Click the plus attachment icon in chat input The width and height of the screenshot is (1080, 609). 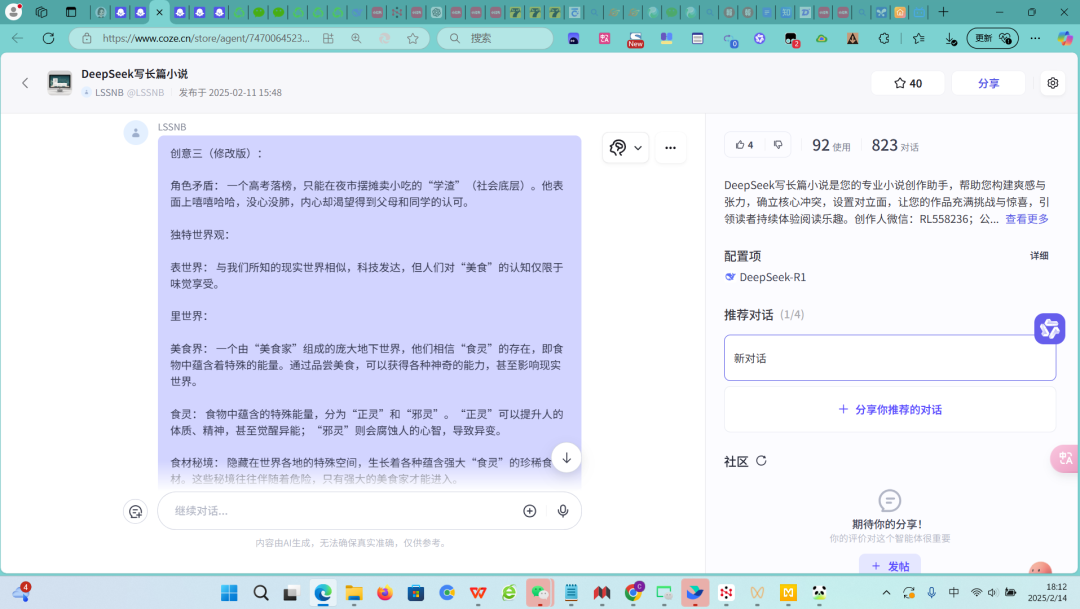coord(530,510)
